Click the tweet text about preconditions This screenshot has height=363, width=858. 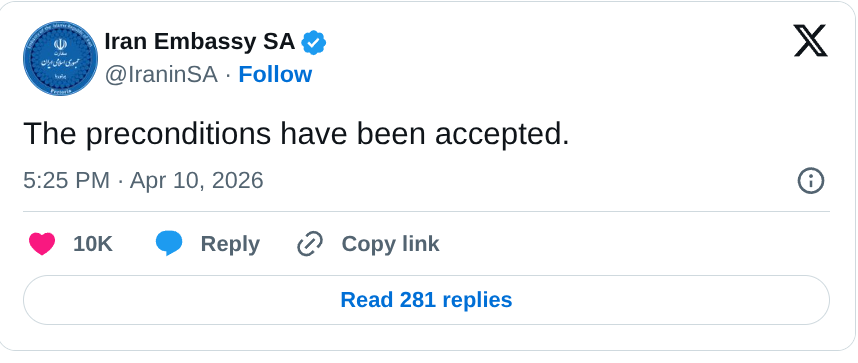pyautogui.click(x=296, y=134)
